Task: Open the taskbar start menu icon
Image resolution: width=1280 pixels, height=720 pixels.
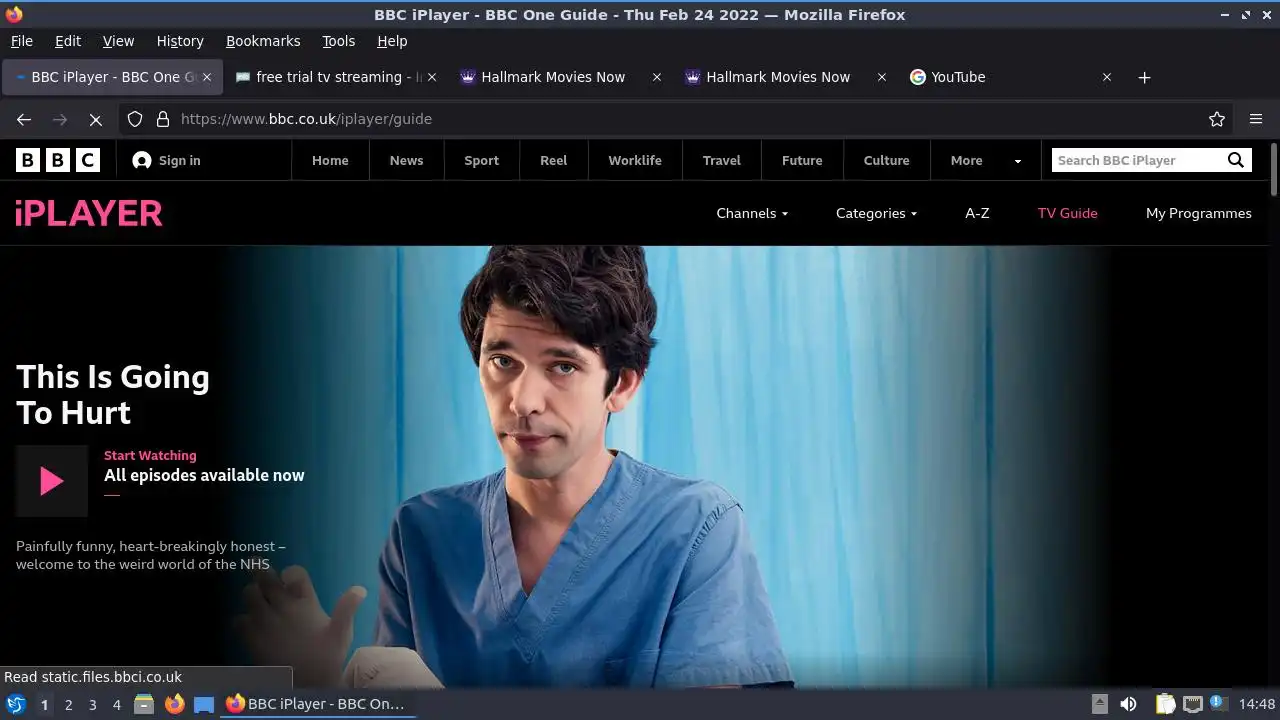Action: (x=15, y=704)
